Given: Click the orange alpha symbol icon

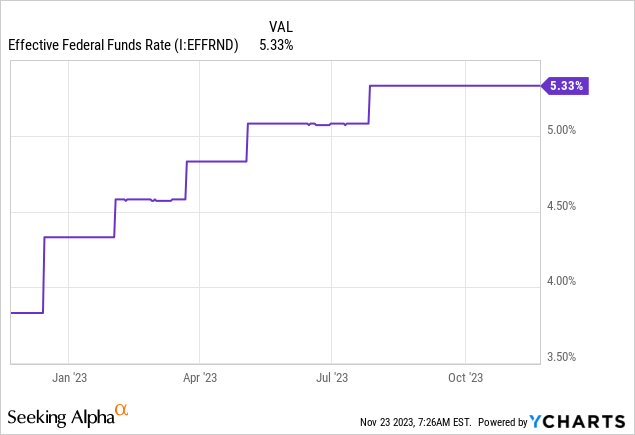Looking at the screenshot, I should coord(121,410).
